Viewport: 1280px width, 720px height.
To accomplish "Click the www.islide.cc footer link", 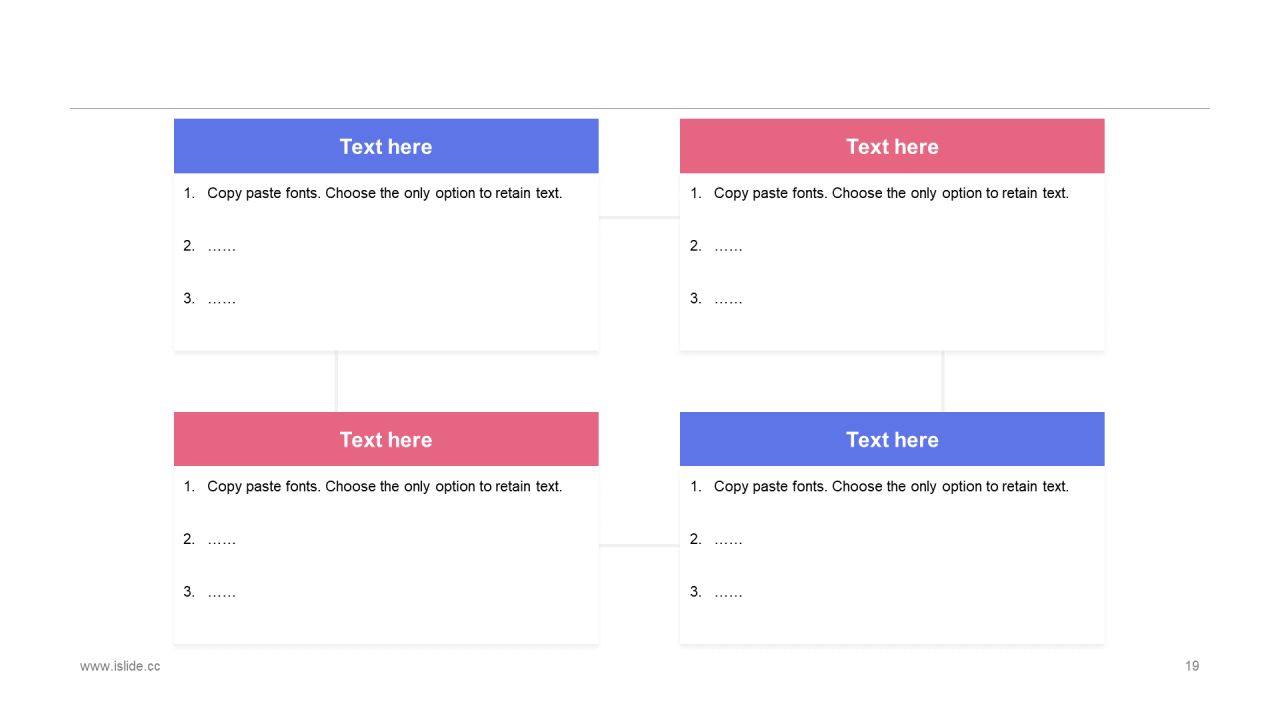I will 120,666.
